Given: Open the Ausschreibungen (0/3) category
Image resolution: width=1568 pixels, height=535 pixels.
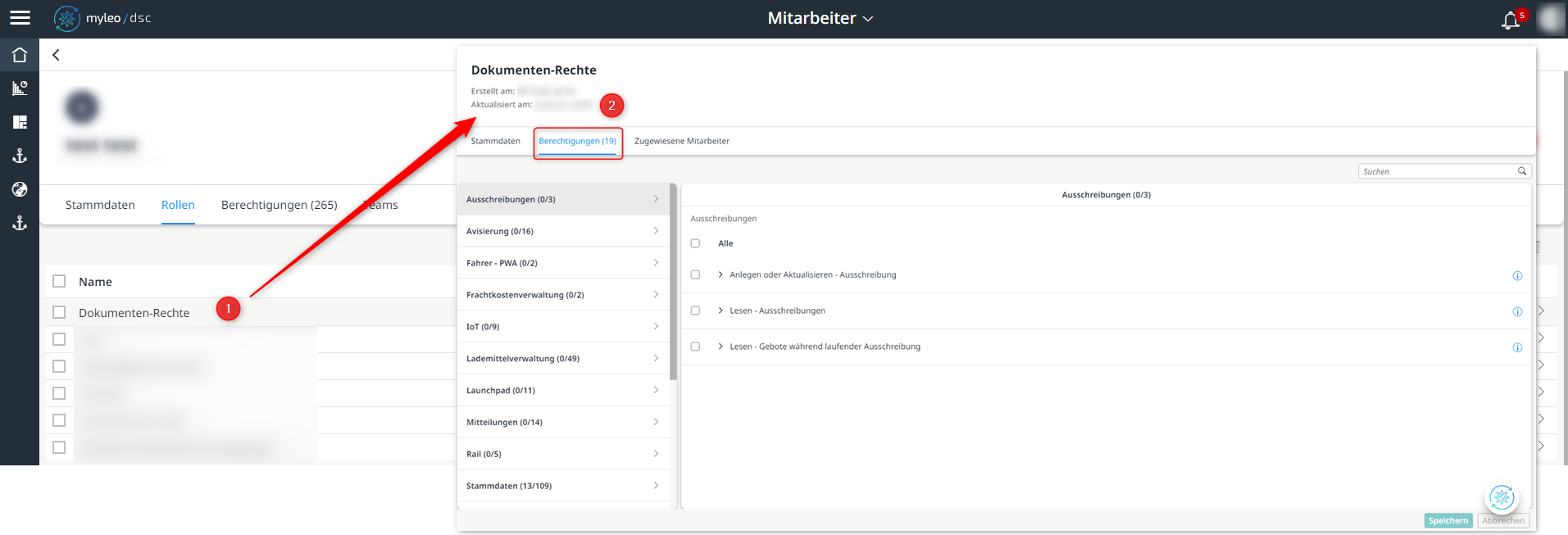Looking at the screenshot, I should [563, 199].
